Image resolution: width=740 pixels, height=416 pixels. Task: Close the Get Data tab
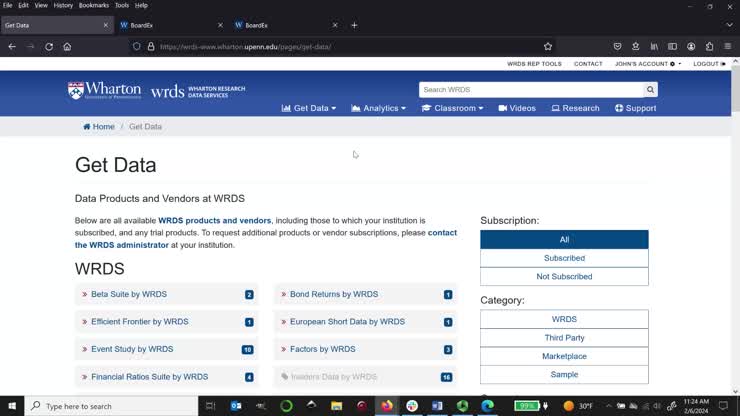(105, 25)
